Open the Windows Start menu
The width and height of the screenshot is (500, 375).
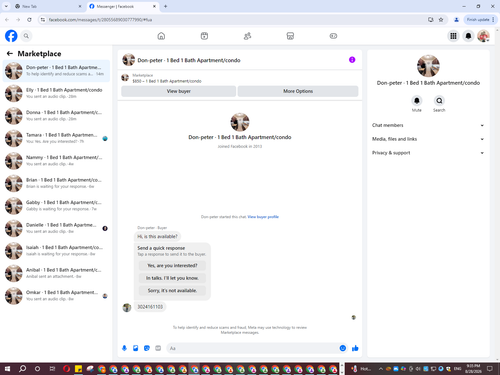[7, 369]
